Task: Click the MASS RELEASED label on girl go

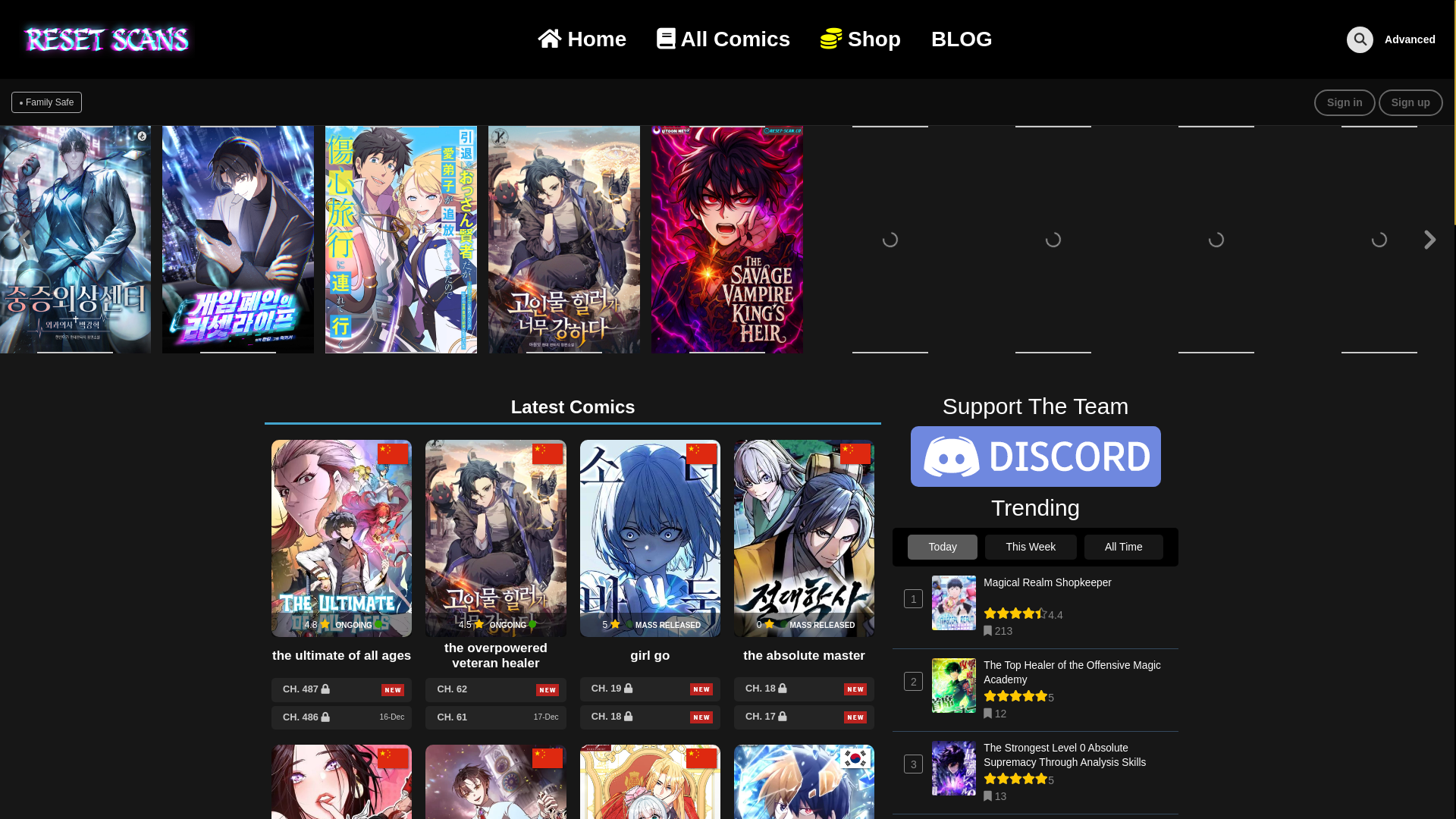Action: click(x=668, y=626)
